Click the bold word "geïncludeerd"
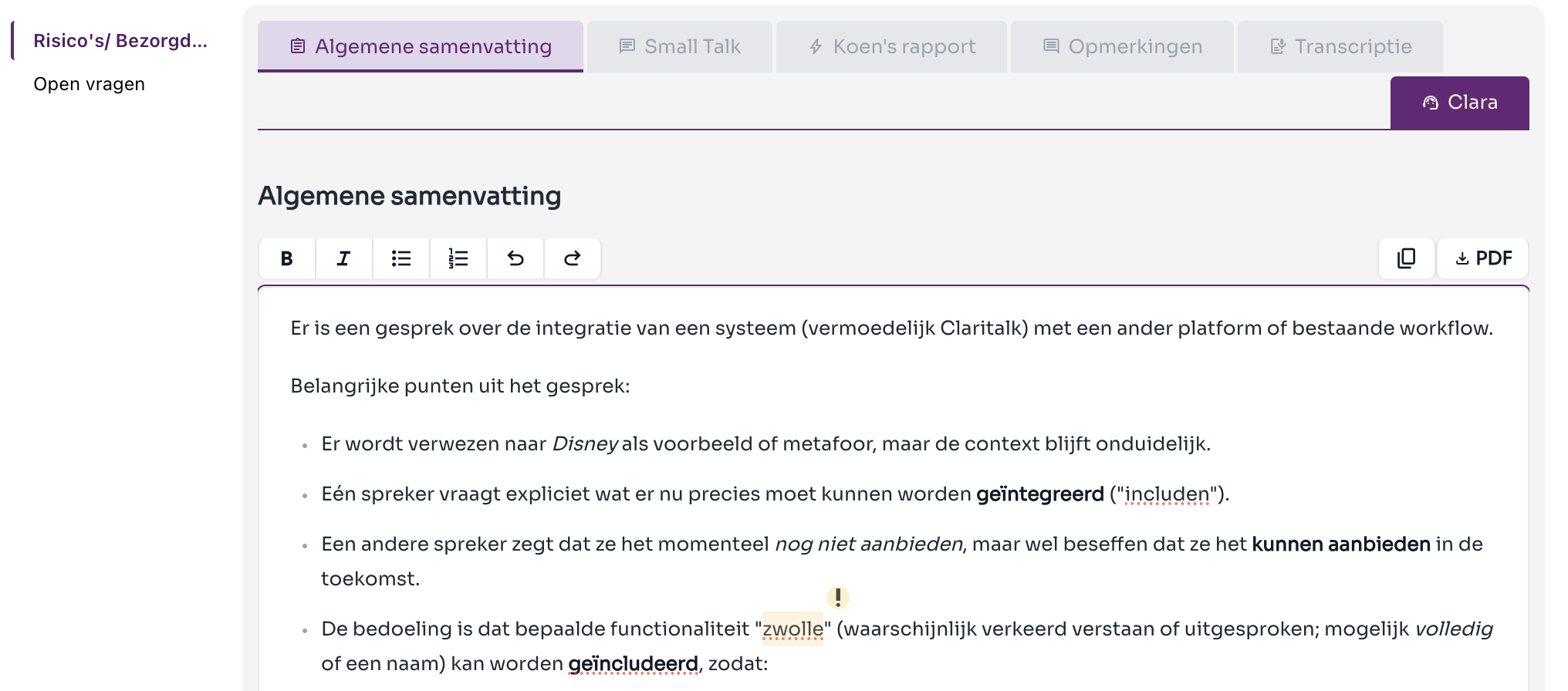This screenshot has height=691, width=1568. pos(634,664)
